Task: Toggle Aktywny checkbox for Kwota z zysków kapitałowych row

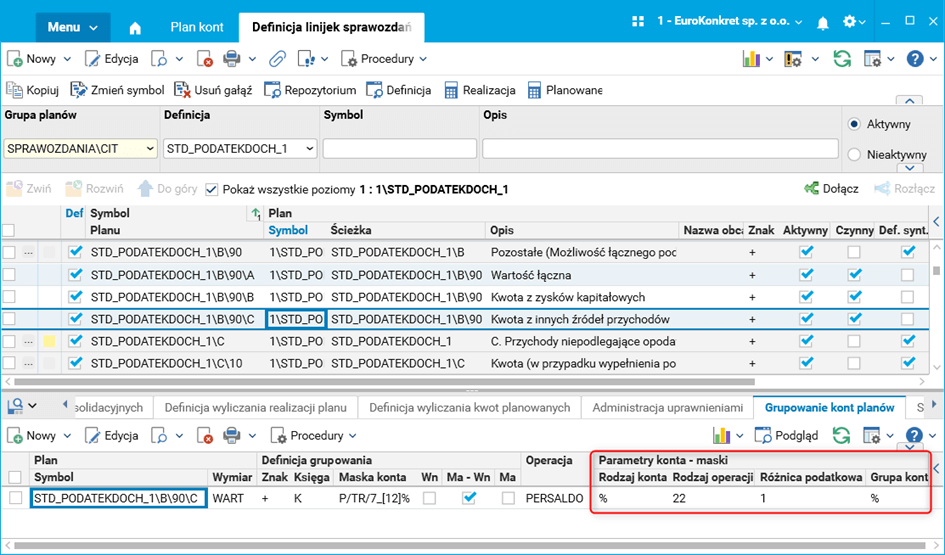Action: pos(806,296)
